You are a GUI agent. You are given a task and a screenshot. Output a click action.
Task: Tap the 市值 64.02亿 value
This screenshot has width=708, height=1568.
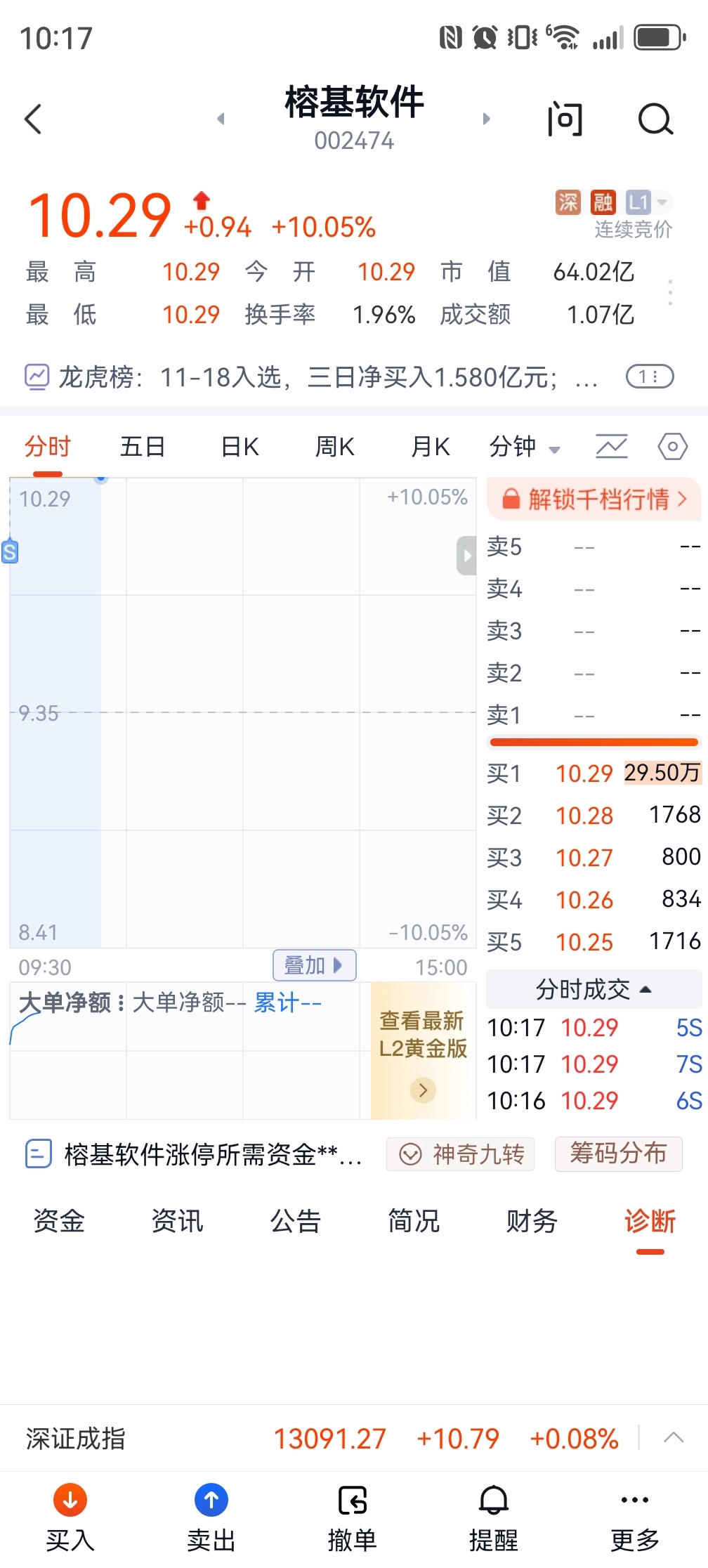point(594,272)
